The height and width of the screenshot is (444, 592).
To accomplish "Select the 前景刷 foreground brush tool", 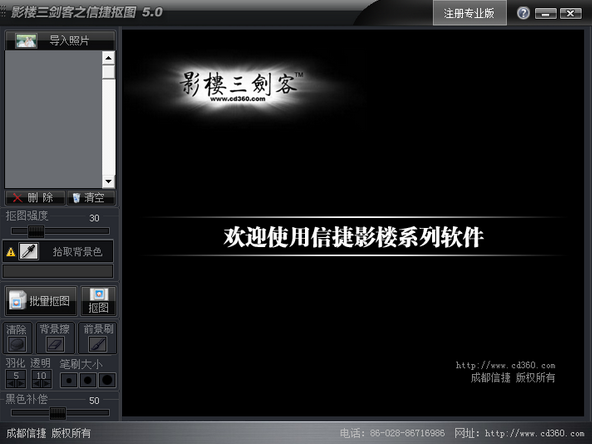I will (x=97, y=344).
